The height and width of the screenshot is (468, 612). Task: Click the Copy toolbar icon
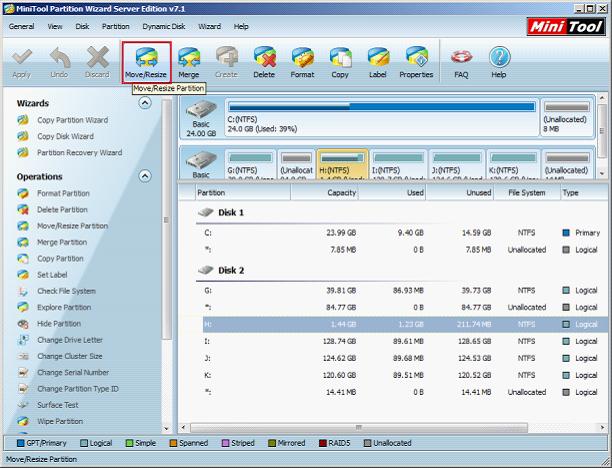point(340,62)
